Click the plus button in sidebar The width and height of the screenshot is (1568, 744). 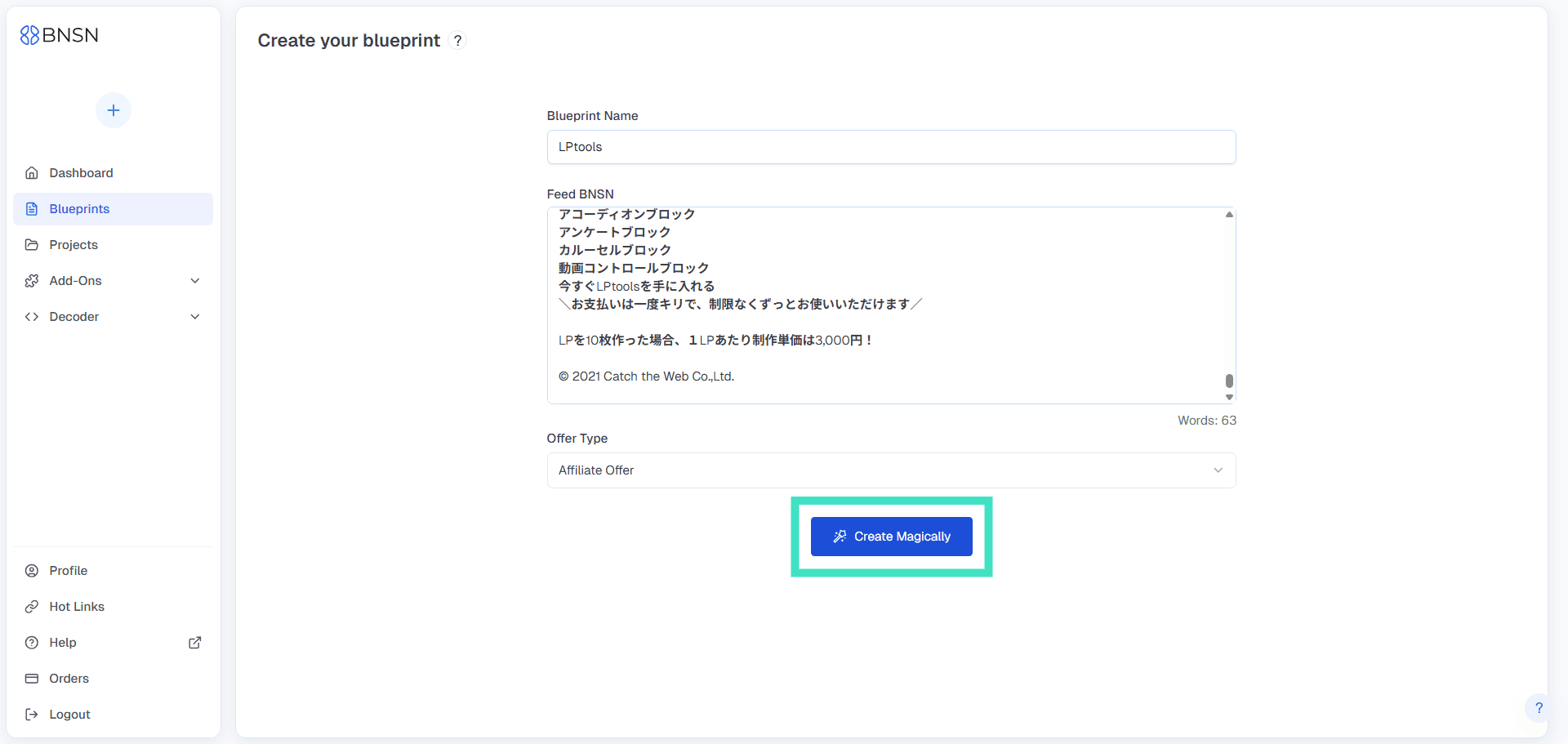[114, 110]
